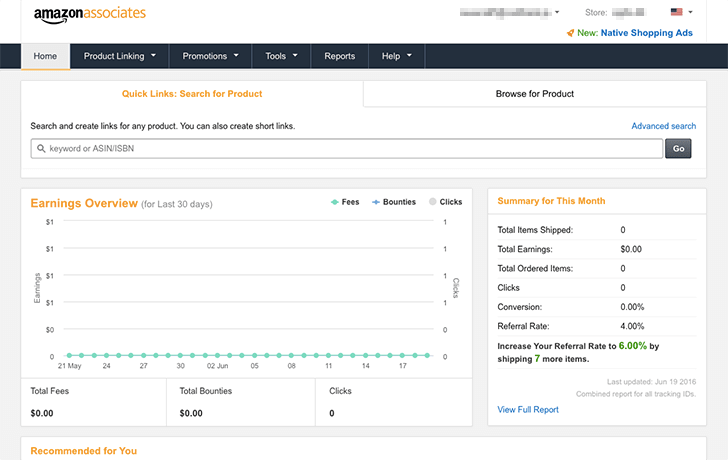728x460 pixels.
Task: Click the Go search button
Action: [678, 149]
